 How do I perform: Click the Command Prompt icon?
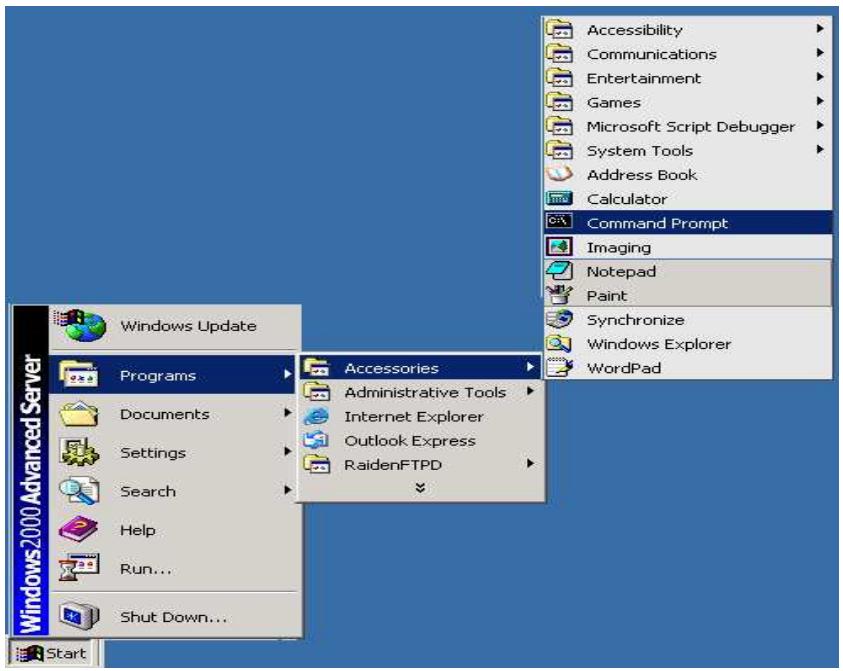tap(559, 222)
